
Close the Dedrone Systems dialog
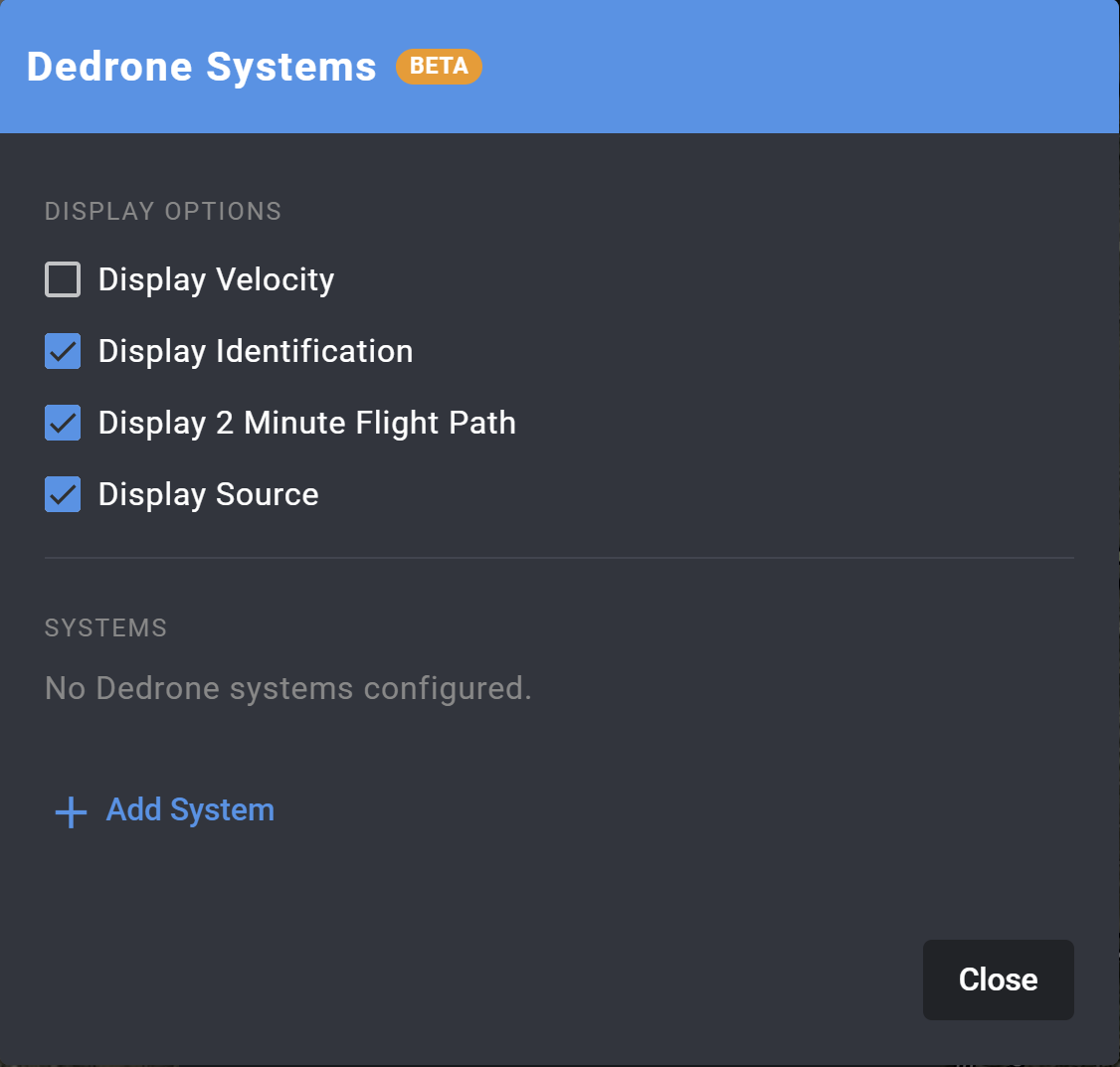(x=998, y=979)
